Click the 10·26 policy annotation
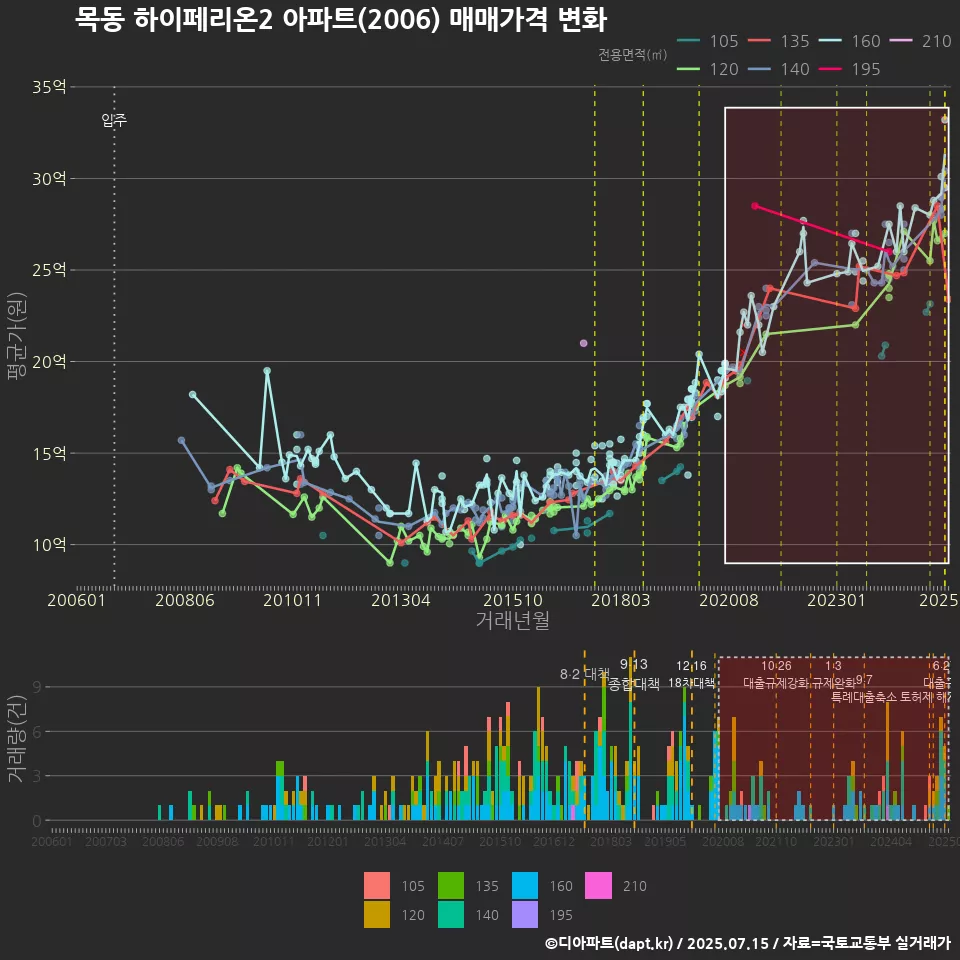 (x=776, y=666)
